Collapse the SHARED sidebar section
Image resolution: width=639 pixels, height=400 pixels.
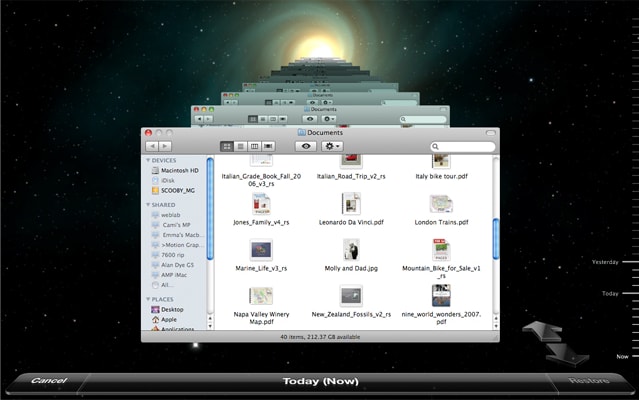[148, 204]
